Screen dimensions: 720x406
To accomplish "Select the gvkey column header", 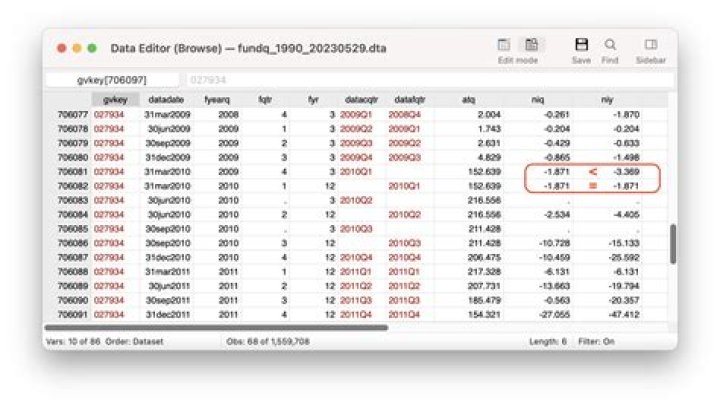I will click(110, 100).
